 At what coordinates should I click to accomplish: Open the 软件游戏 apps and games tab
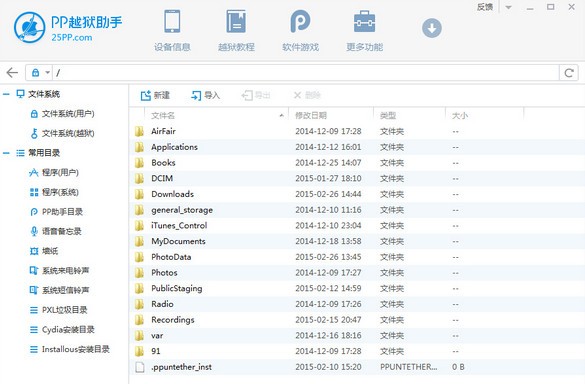[x=300, y=31]
